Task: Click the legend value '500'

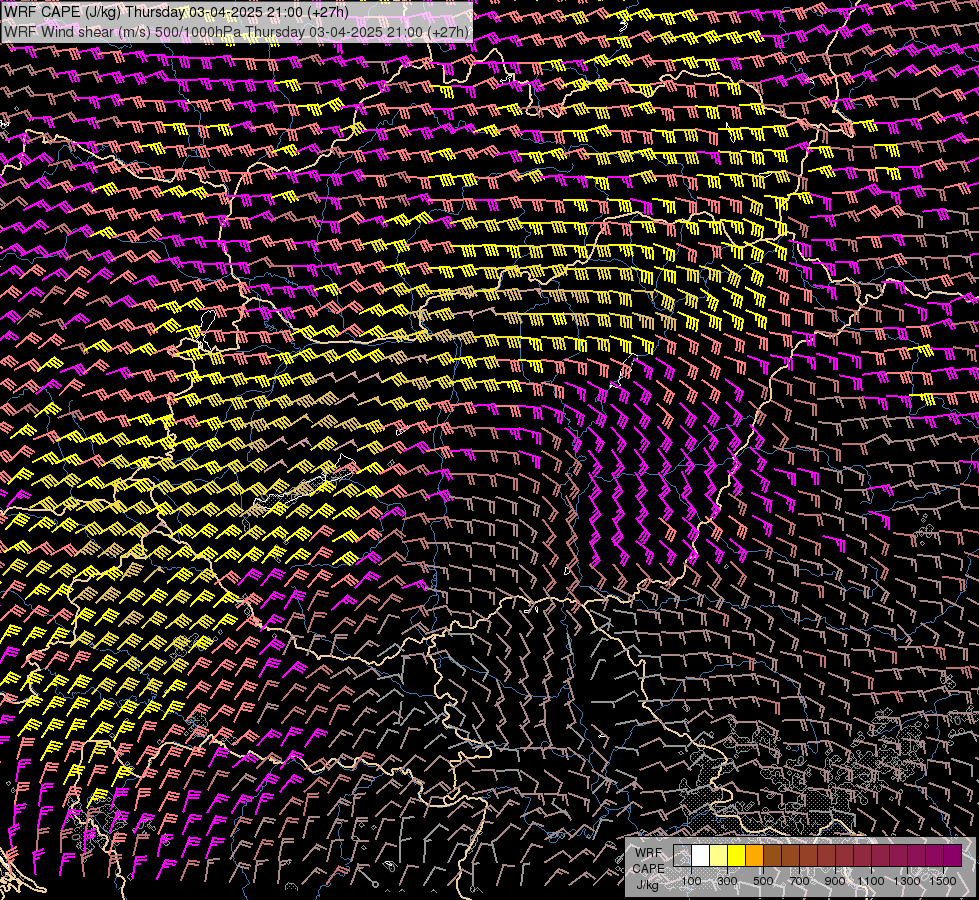Action: 763,881
